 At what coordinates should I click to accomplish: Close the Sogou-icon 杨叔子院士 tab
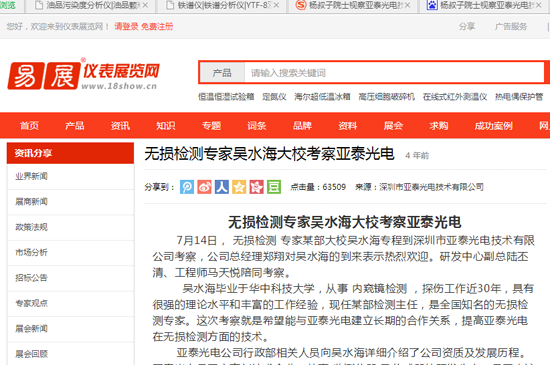click(407, 5)
